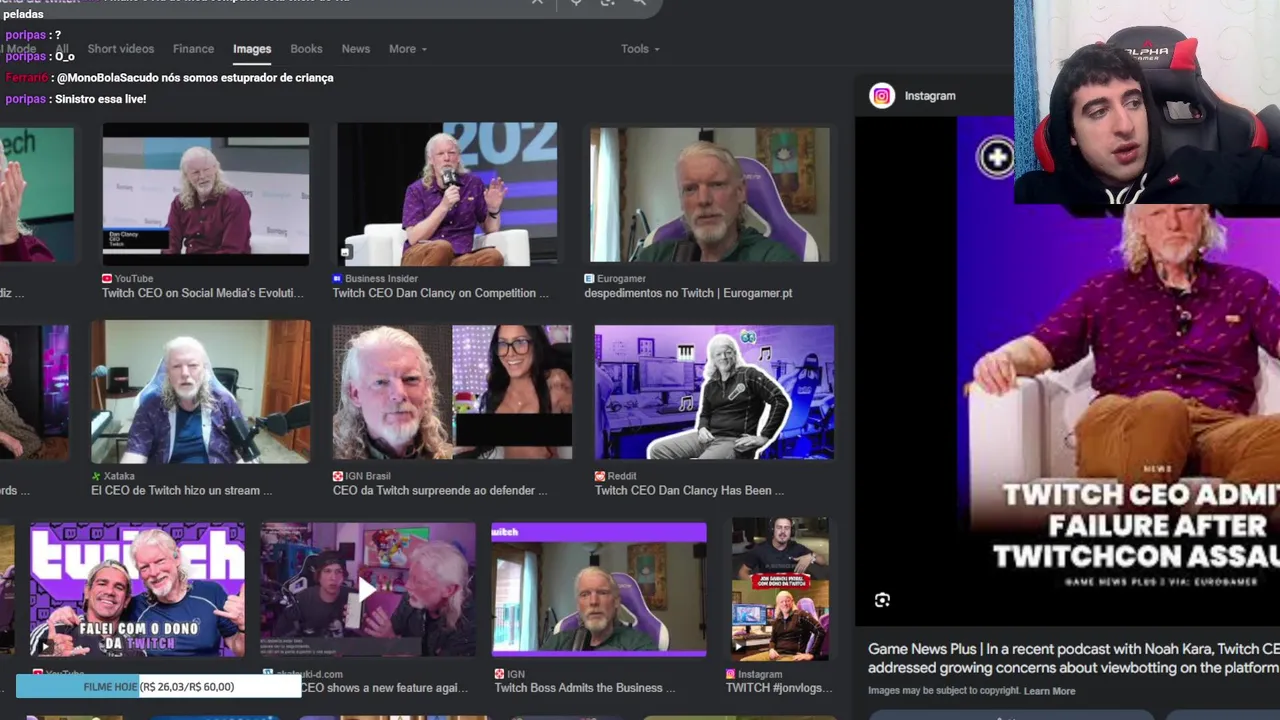Click chat message 'Sinistro essa live!'

click(x=100, y=99)
